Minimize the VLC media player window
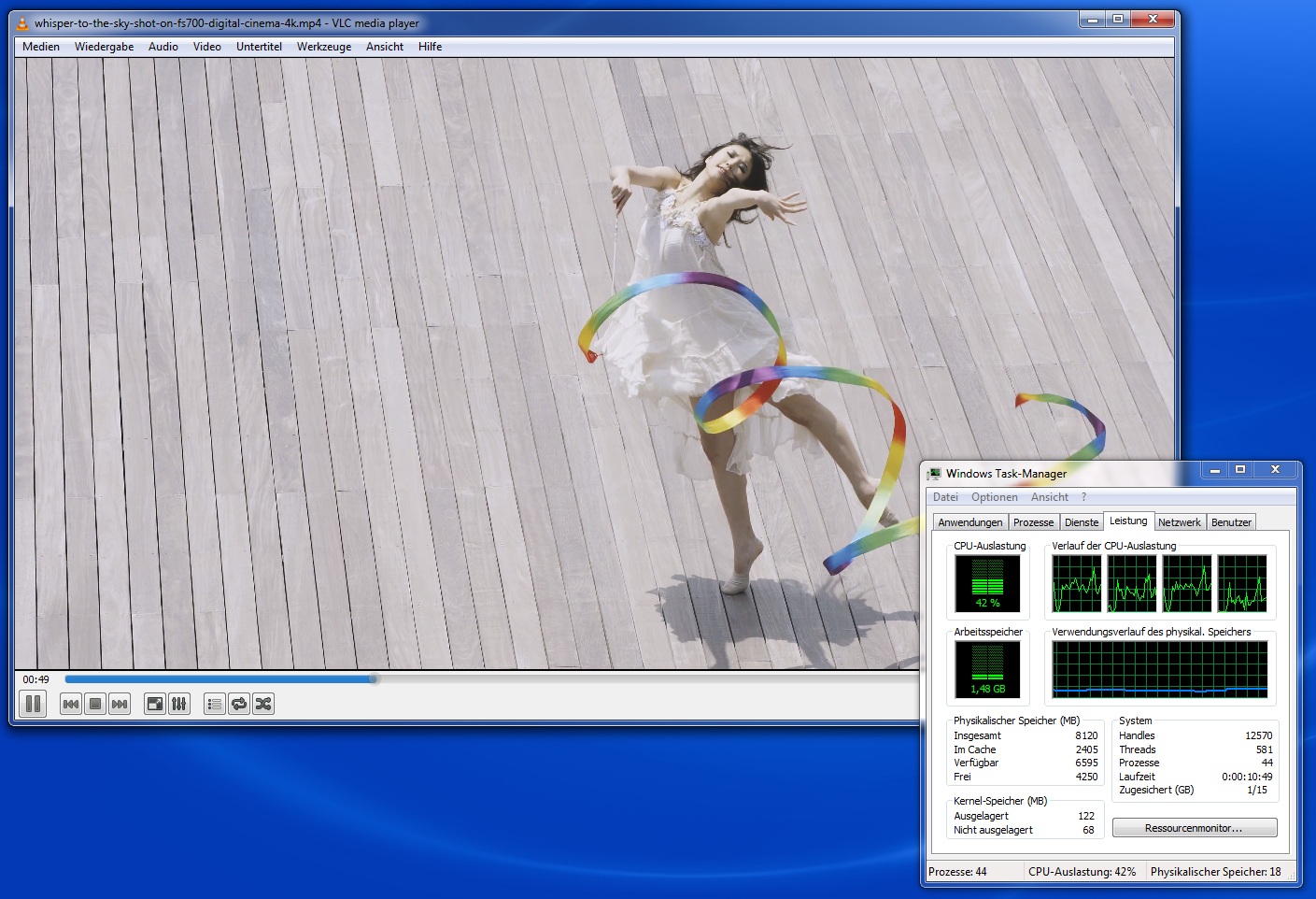Image resolution: width=1316 pixels, height=899 pixels. tap(1092, 19)
